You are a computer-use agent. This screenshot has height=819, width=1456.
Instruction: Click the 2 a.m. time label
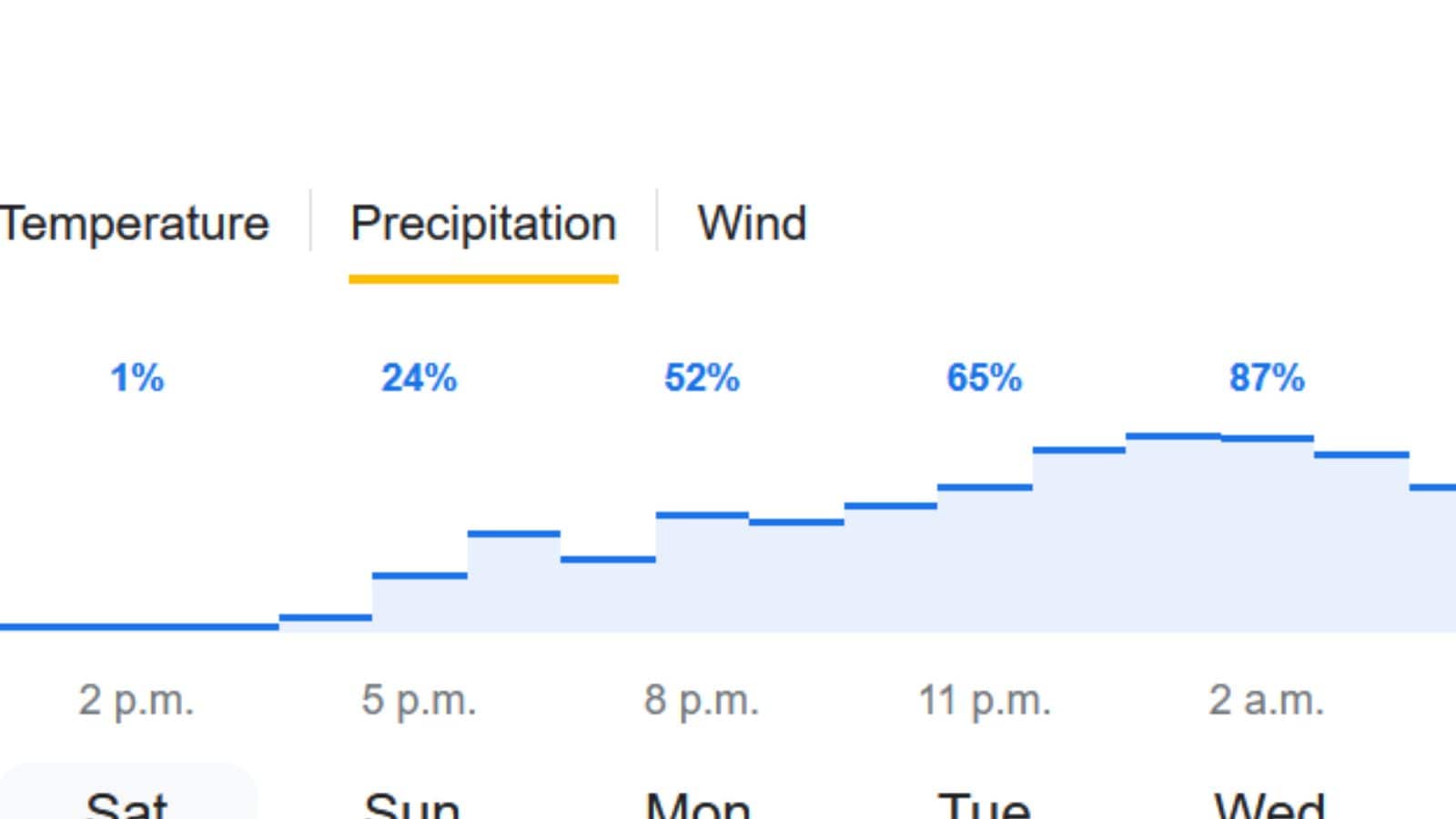1267,702
